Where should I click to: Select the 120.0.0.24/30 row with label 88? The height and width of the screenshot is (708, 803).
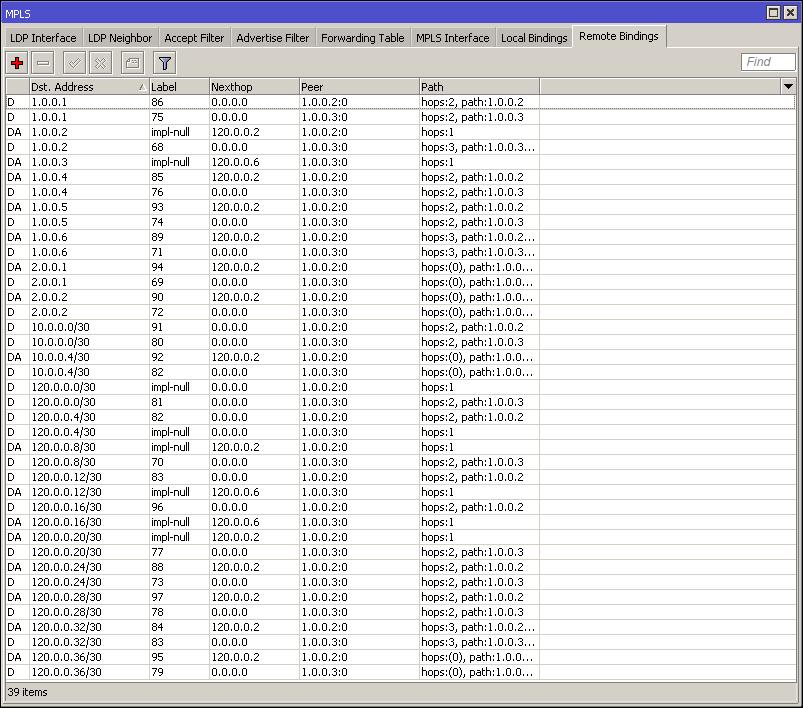click(x=400, y=567)
